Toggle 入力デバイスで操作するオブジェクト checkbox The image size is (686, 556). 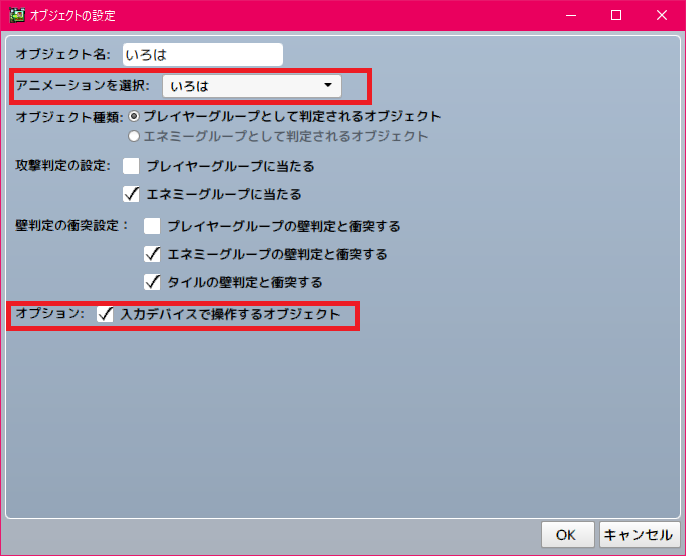105,314
